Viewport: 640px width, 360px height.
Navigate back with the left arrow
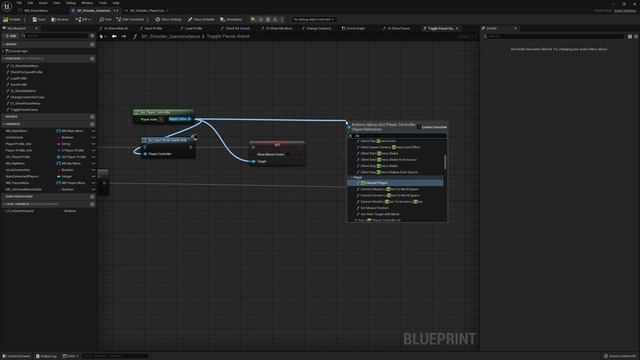(114, 36)
